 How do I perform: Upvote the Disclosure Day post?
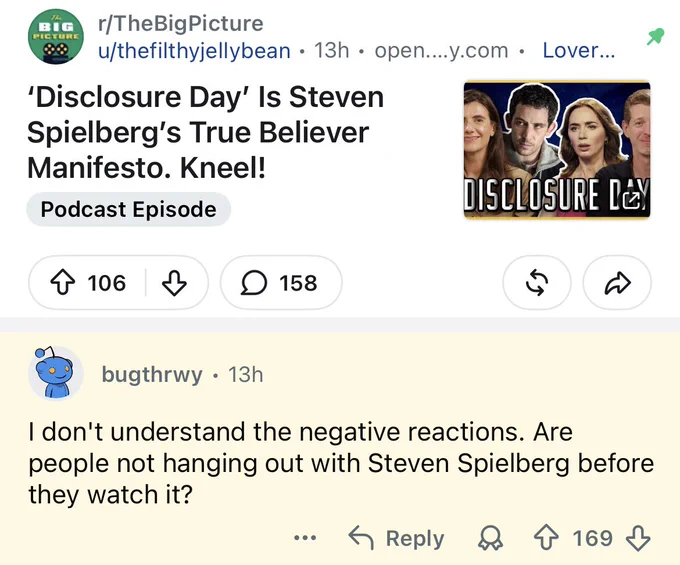pyautogui.click(x=63, y=283)
